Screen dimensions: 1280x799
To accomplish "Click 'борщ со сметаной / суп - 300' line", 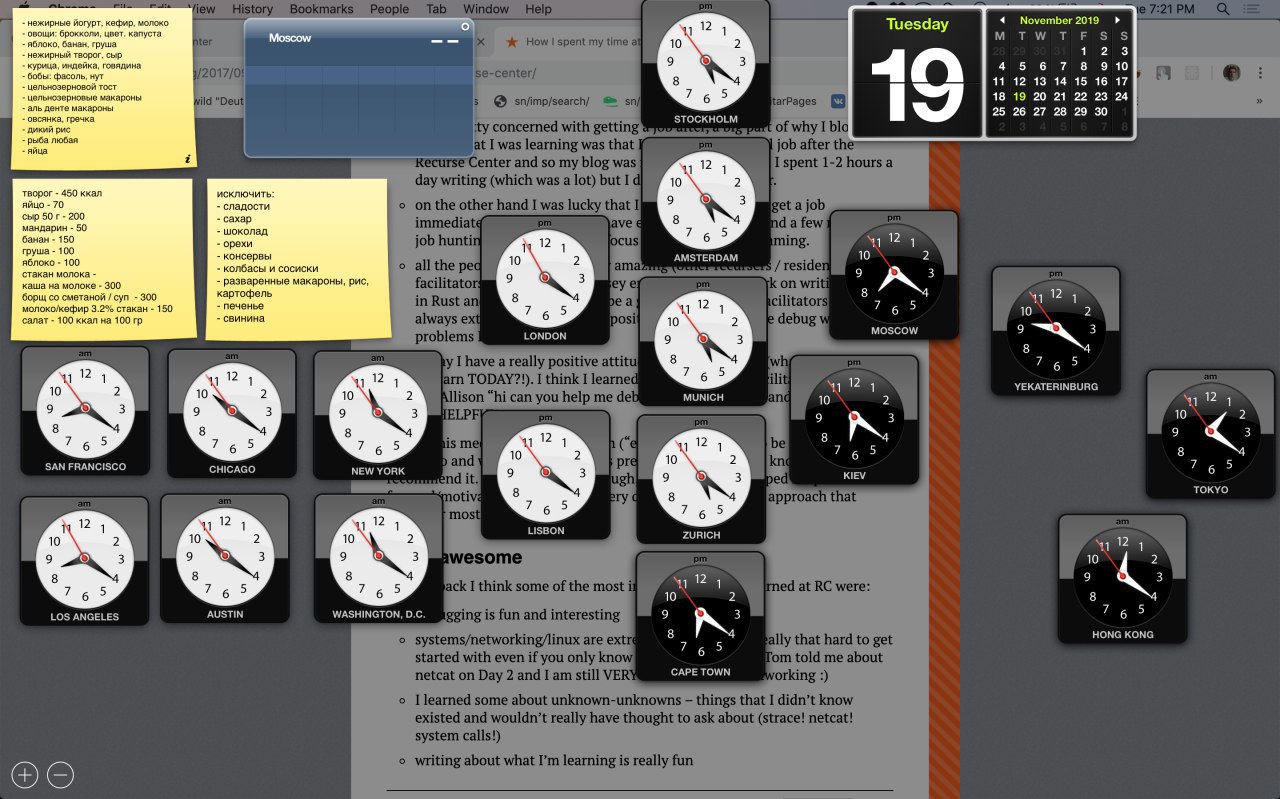I will [89, 297].
